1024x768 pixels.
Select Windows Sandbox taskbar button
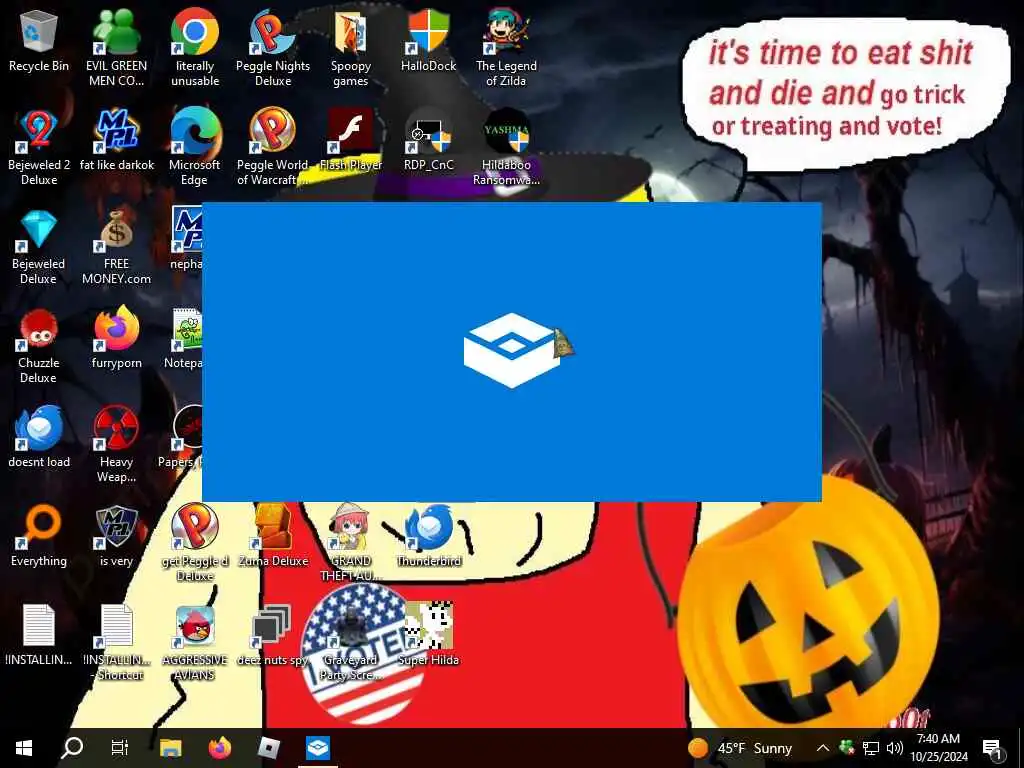pos(318,748)
